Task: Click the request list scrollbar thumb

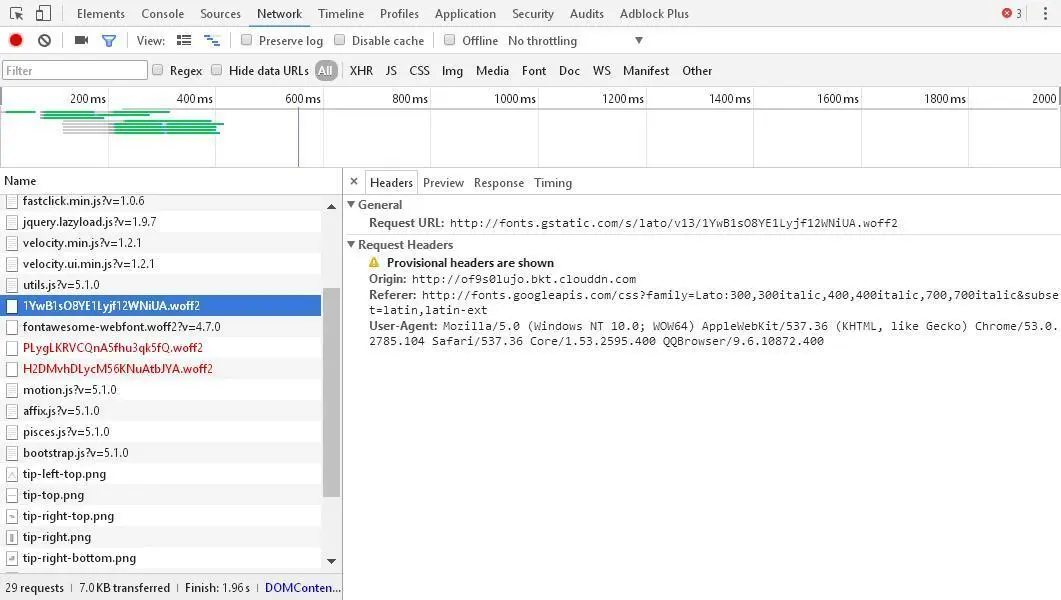Action: 331,392
